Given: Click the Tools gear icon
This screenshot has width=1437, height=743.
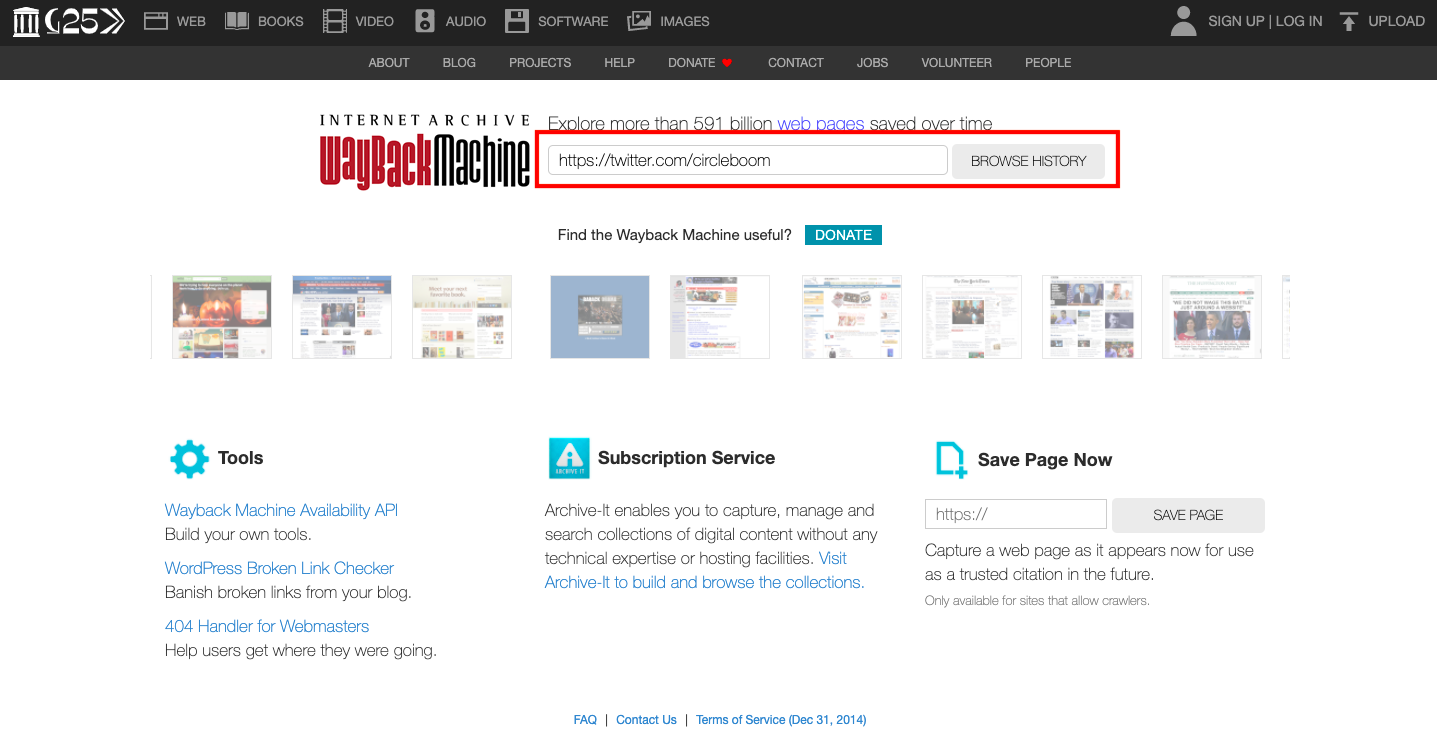Looking at the screenshot, I should 189,458.
